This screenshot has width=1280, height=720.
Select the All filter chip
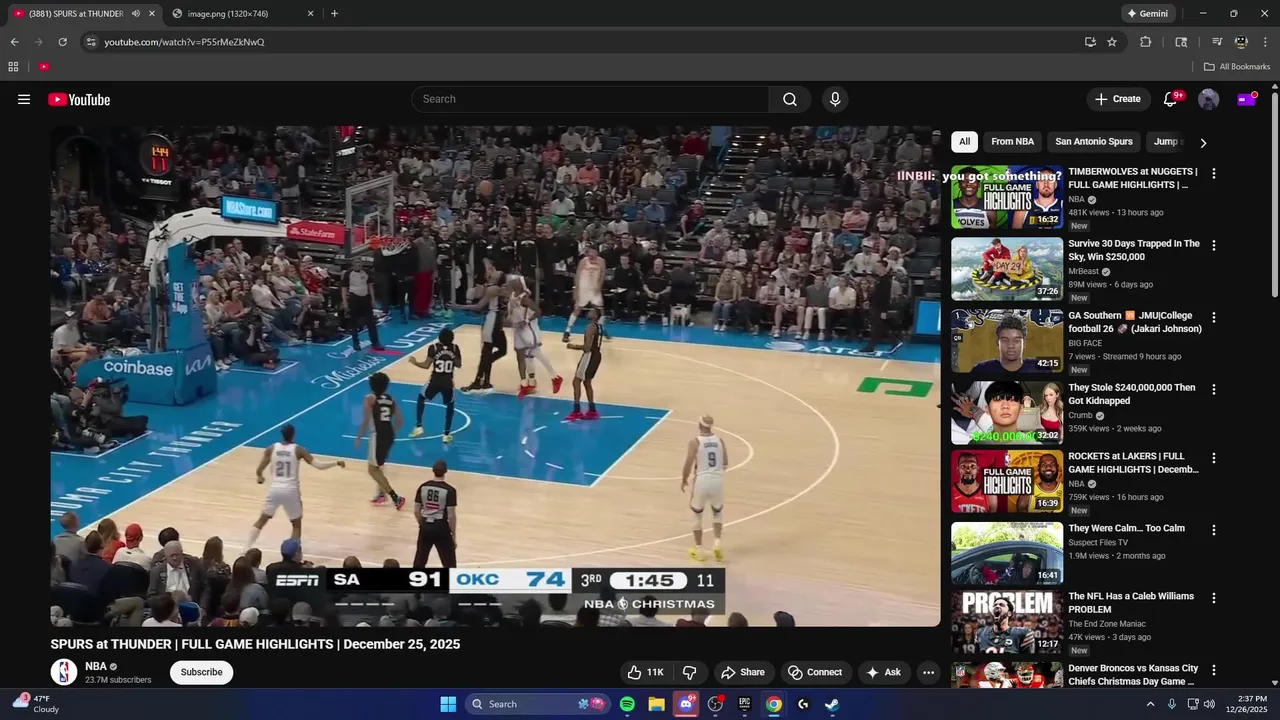[x=964, y=142]
